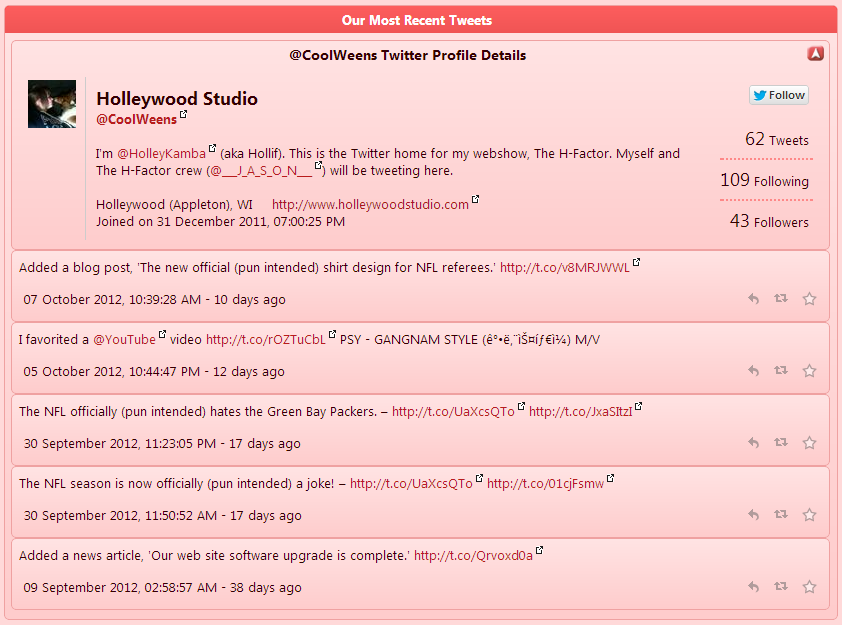842x625 pixels.
Task: Retweet the NFL season joke tweet
Action: click(781, 514)
